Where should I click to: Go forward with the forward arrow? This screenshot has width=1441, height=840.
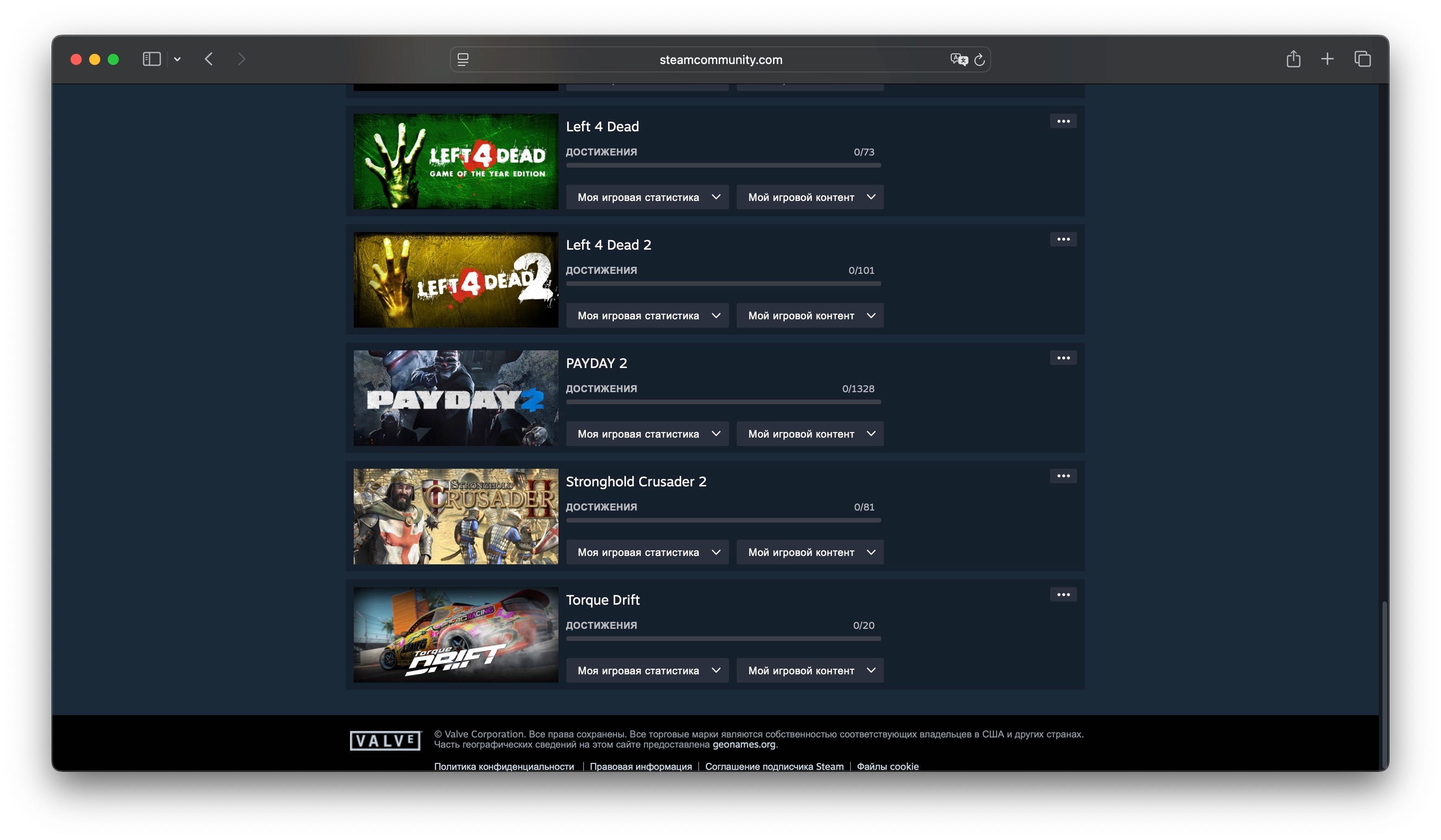pos(241,59)
